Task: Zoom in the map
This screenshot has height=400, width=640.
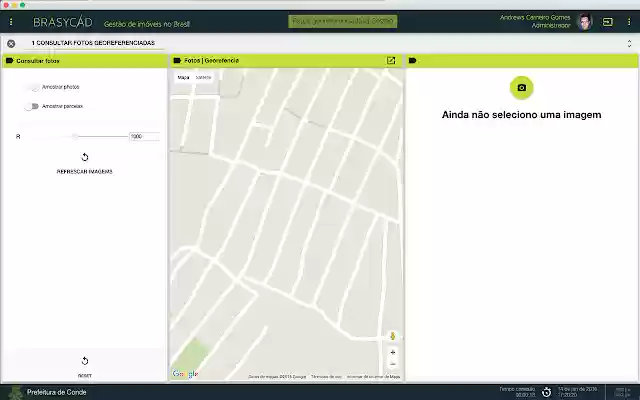Action: (393, 352)
